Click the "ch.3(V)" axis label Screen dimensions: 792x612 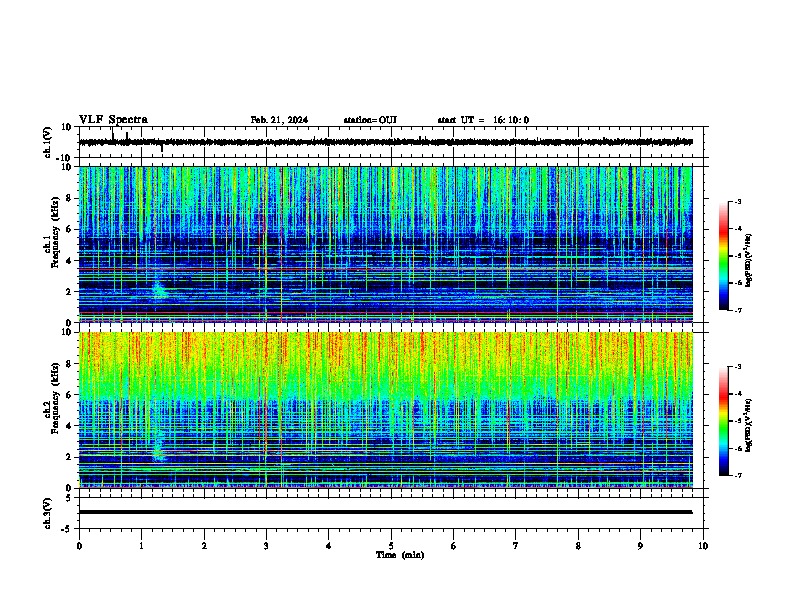tap(48, 514)
